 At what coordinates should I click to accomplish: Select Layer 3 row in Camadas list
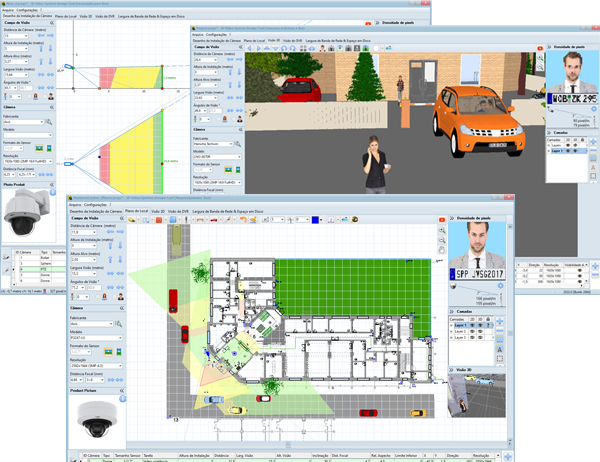(471, 337)
